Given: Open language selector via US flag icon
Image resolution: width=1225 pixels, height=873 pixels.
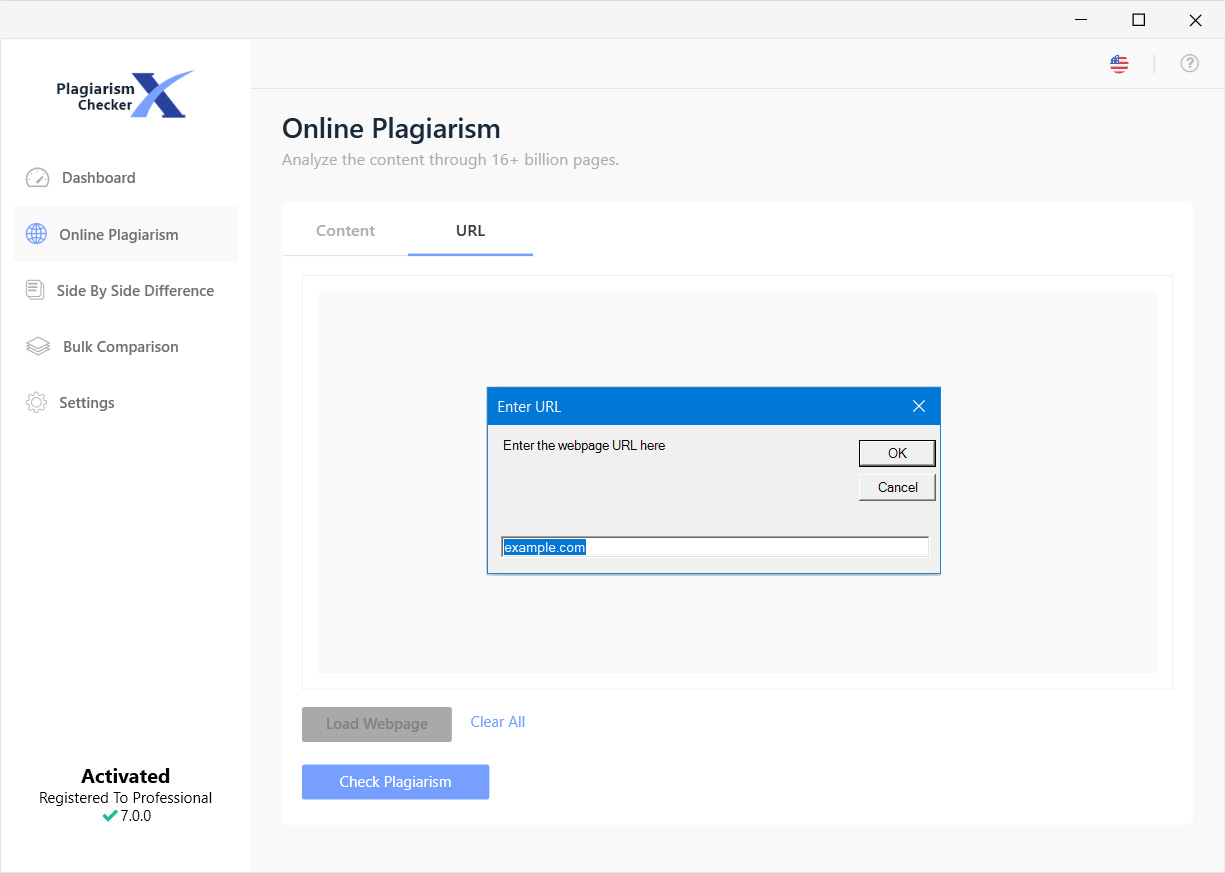Looking at the screenshot, I should tap(1119, 64).
